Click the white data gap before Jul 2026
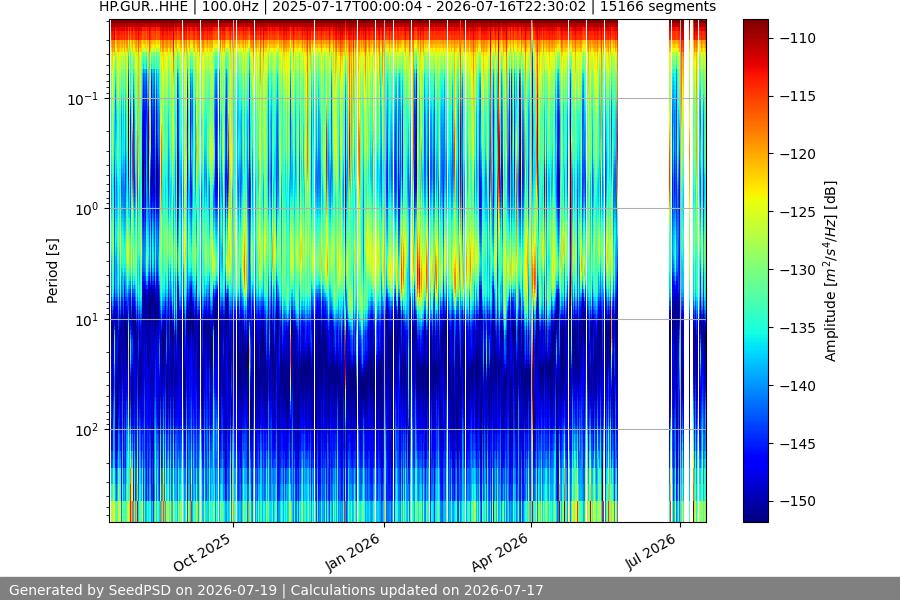The height and width of the screenshot is (600, 900). pos(643,271)
